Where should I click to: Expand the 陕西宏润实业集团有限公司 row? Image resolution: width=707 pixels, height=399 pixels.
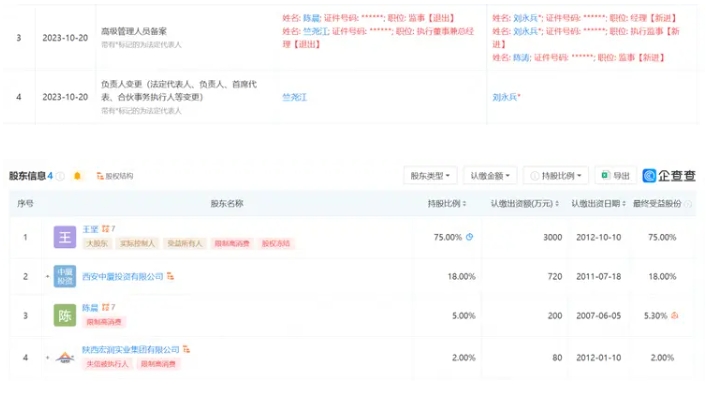tap(47, 358)
